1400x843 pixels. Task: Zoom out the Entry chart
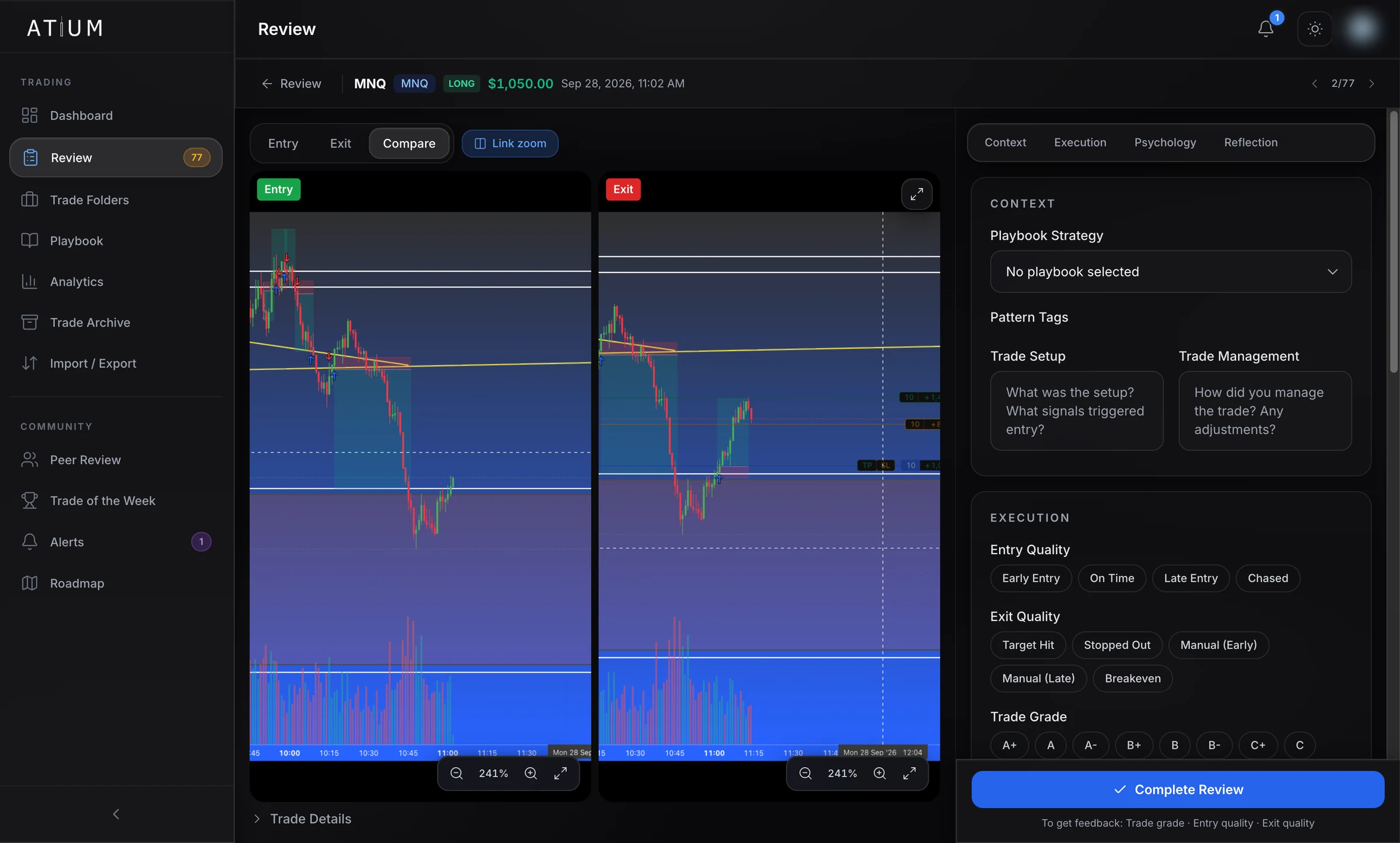point(456,773)
